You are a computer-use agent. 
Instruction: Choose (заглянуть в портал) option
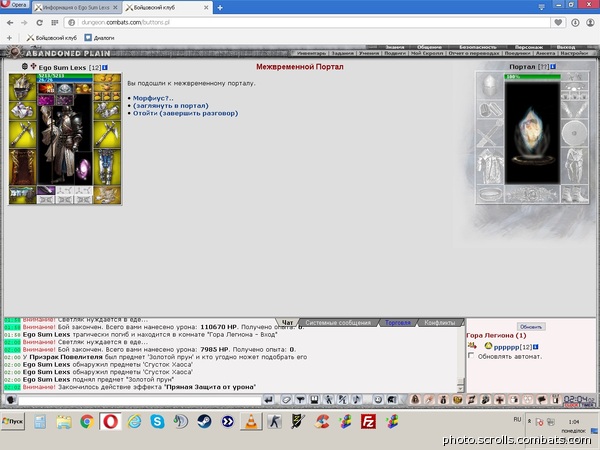tap(171, 106)
